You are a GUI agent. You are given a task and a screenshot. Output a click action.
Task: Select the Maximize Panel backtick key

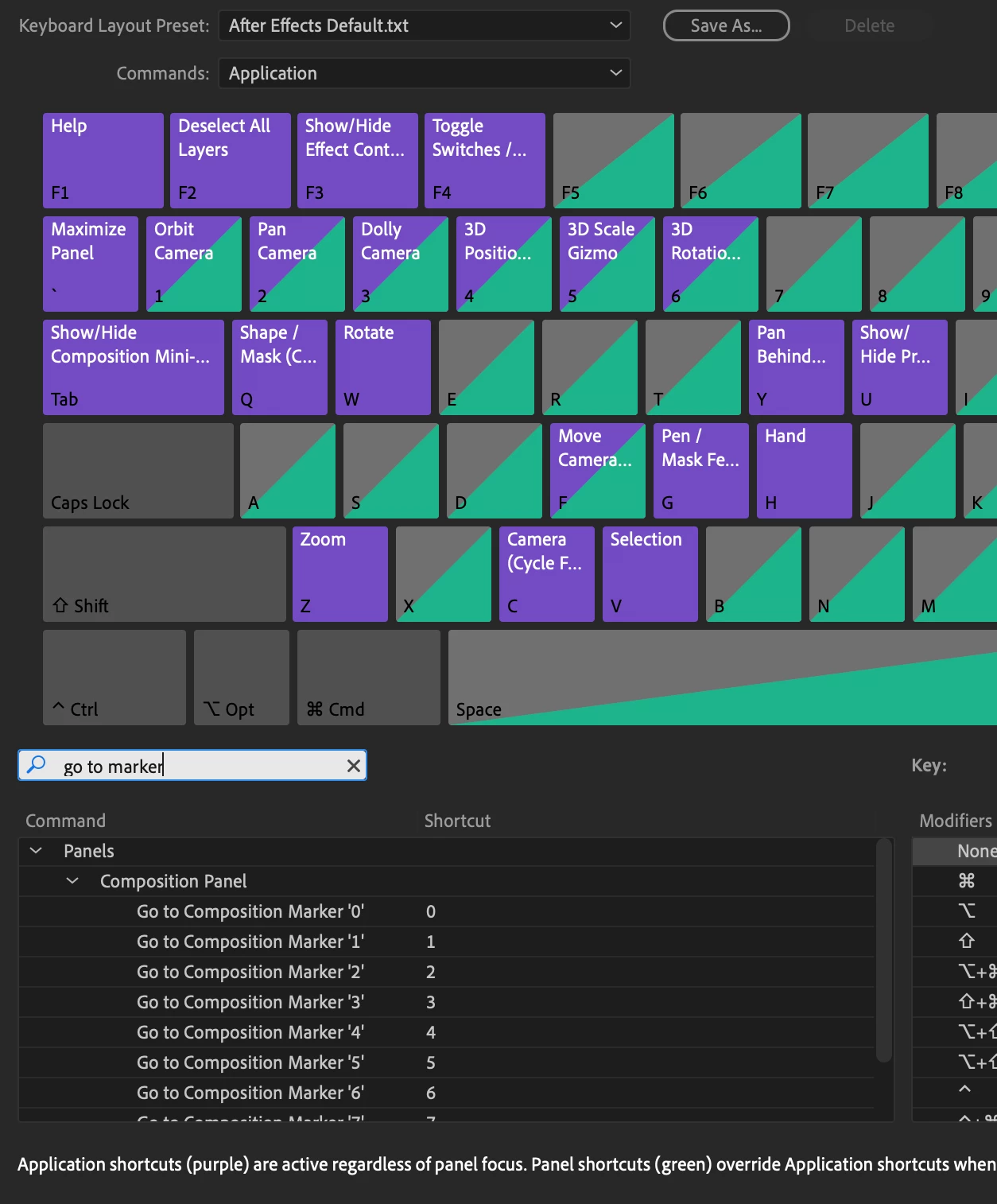[x=91, y=264]
